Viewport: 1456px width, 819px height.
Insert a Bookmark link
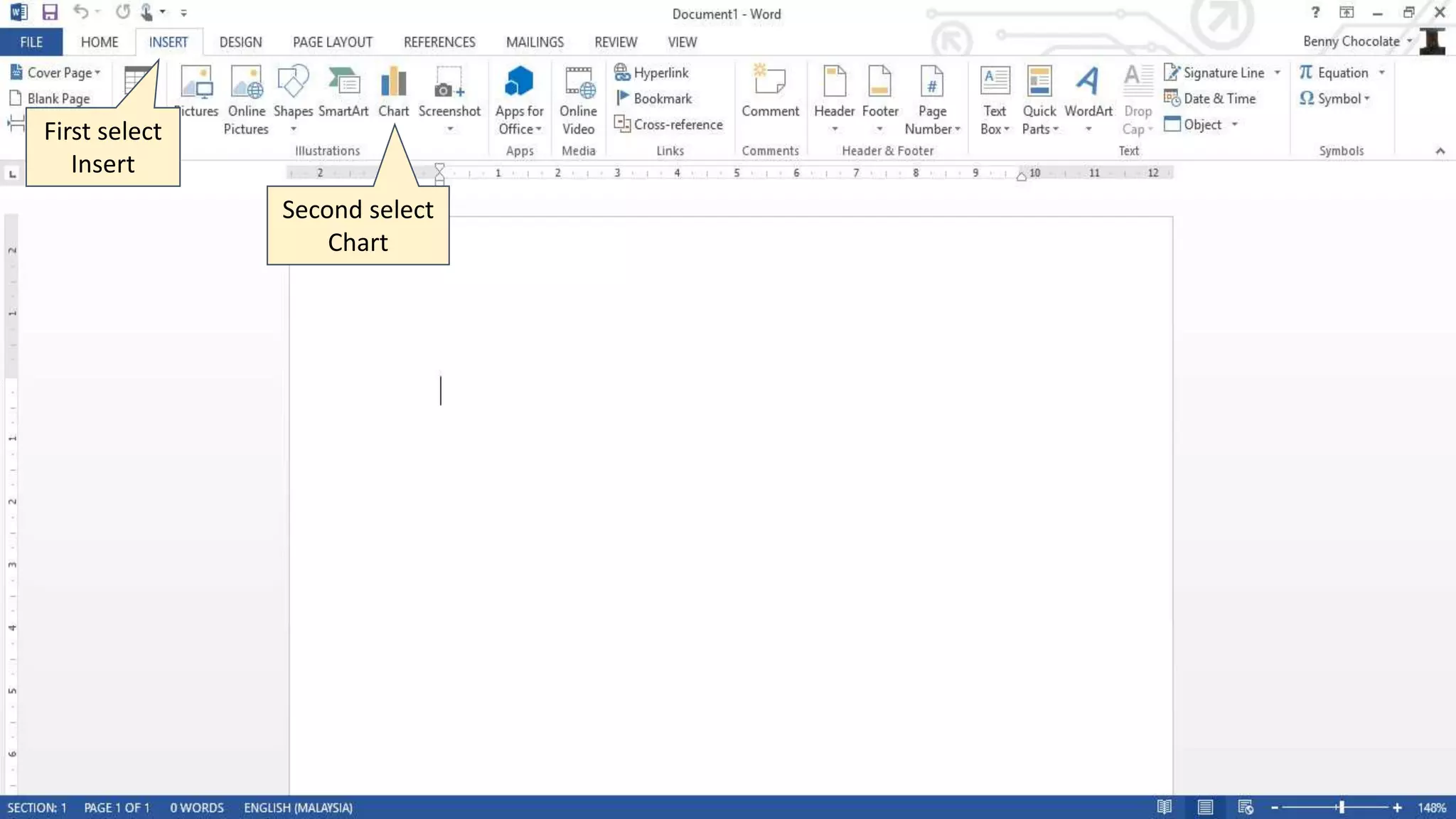click(x=653, y=99)
